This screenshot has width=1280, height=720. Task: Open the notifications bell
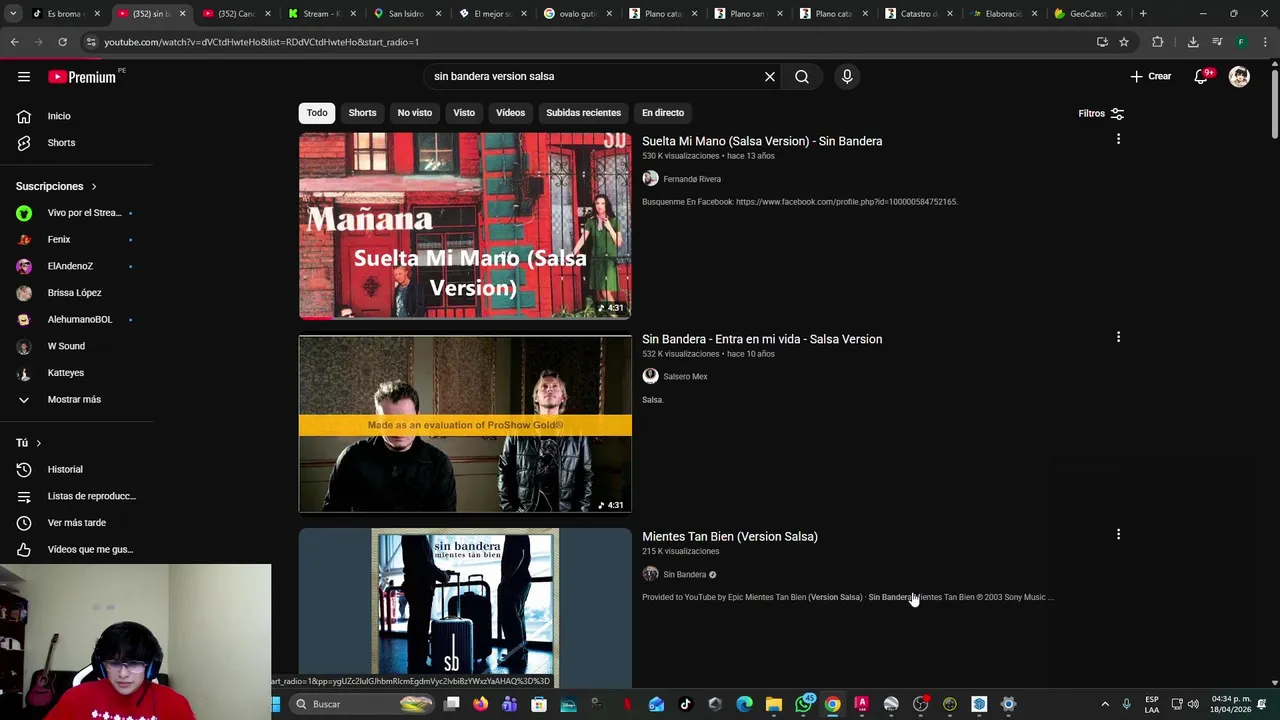pos(1201,76)
